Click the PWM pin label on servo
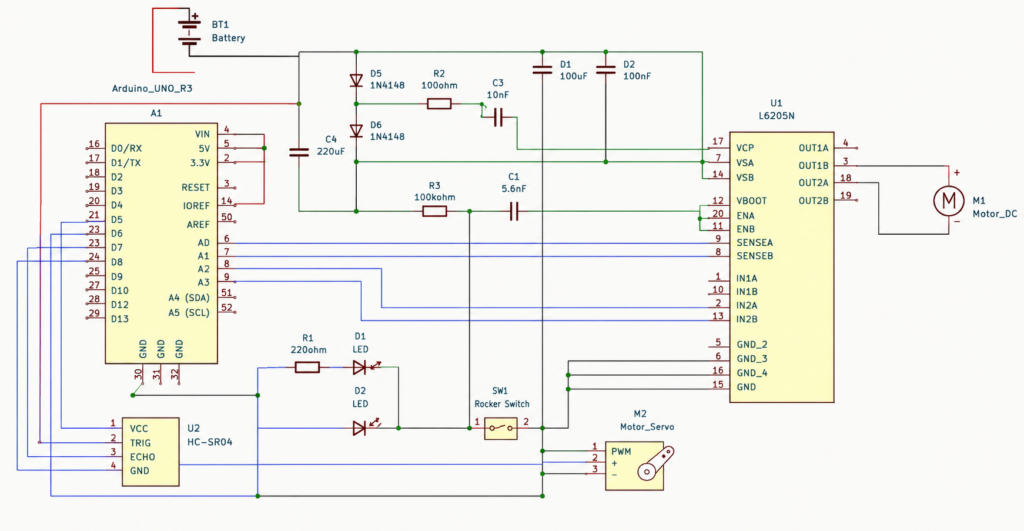 [620, 451]
